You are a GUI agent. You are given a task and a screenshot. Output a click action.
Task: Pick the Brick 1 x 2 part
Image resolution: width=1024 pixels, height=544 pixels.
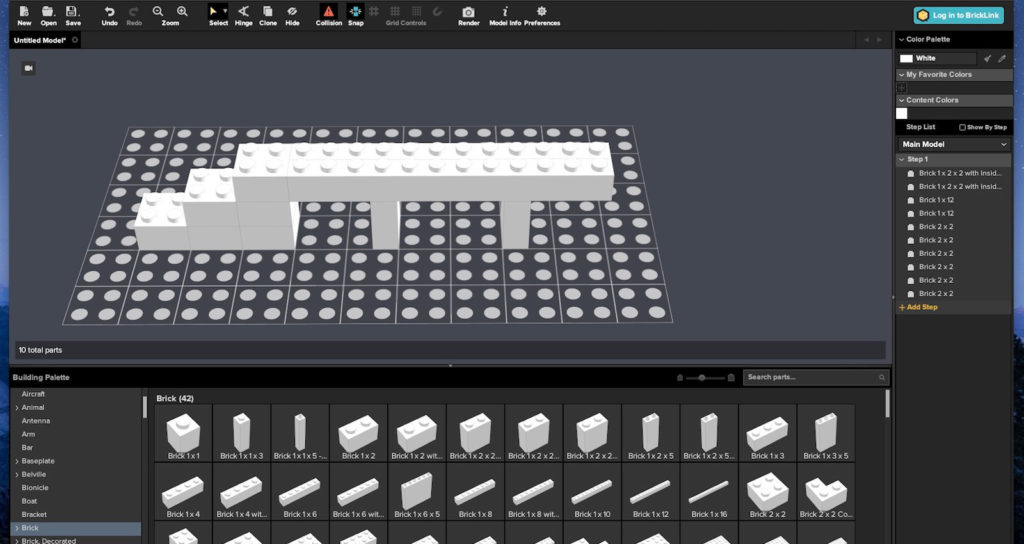pos(359,433)
